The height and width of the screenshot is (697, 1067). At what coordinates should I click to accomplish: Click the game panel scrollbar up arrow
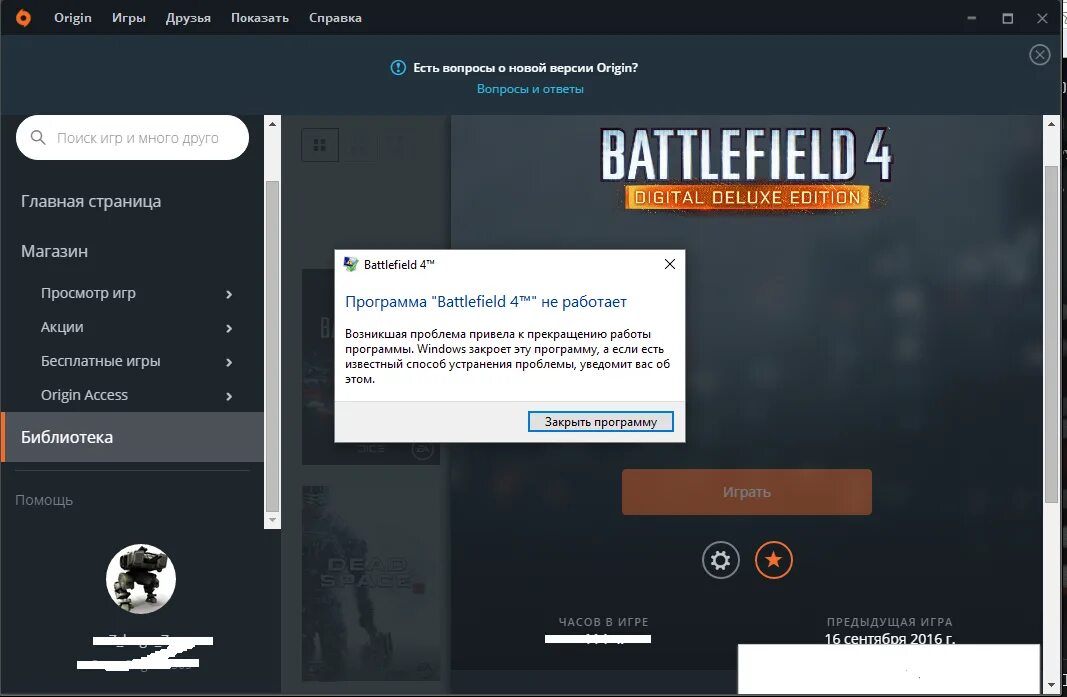1051,124
